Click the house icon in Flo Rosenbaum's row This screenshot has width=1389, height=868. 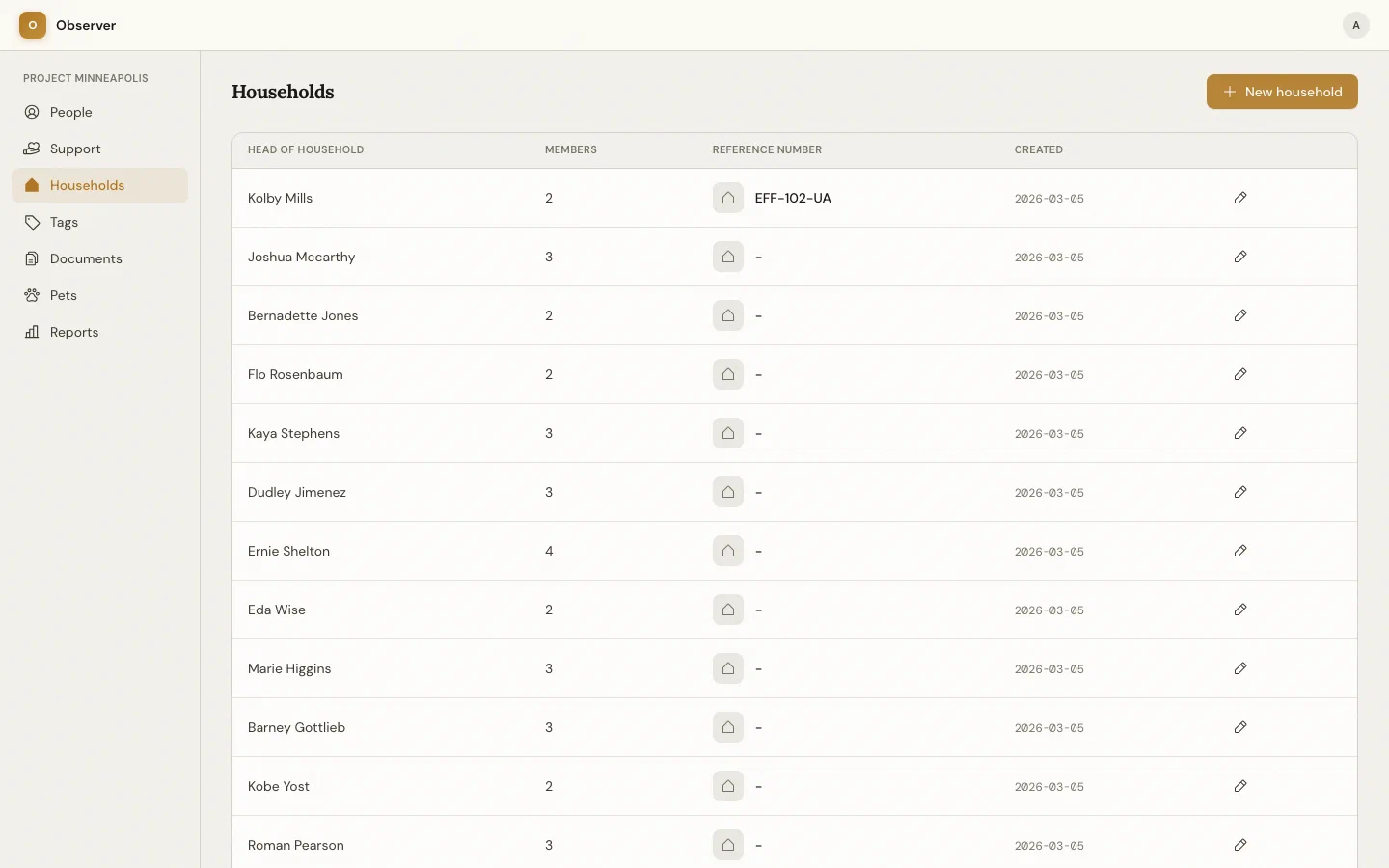coord(728,374)
